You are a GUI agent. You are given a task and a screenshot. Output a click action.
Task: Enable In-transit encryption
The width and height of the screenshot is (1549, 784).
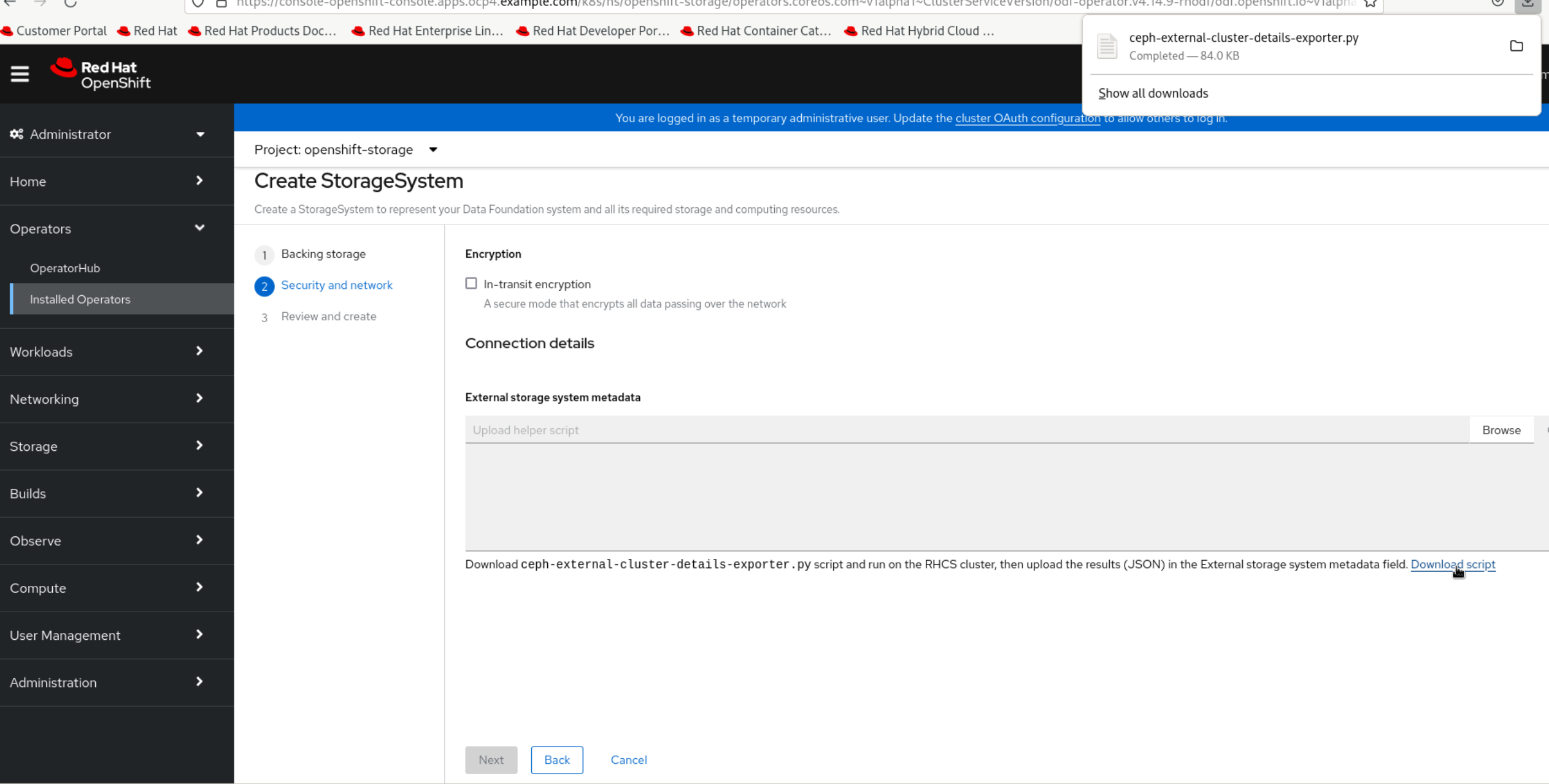point(471,283)
